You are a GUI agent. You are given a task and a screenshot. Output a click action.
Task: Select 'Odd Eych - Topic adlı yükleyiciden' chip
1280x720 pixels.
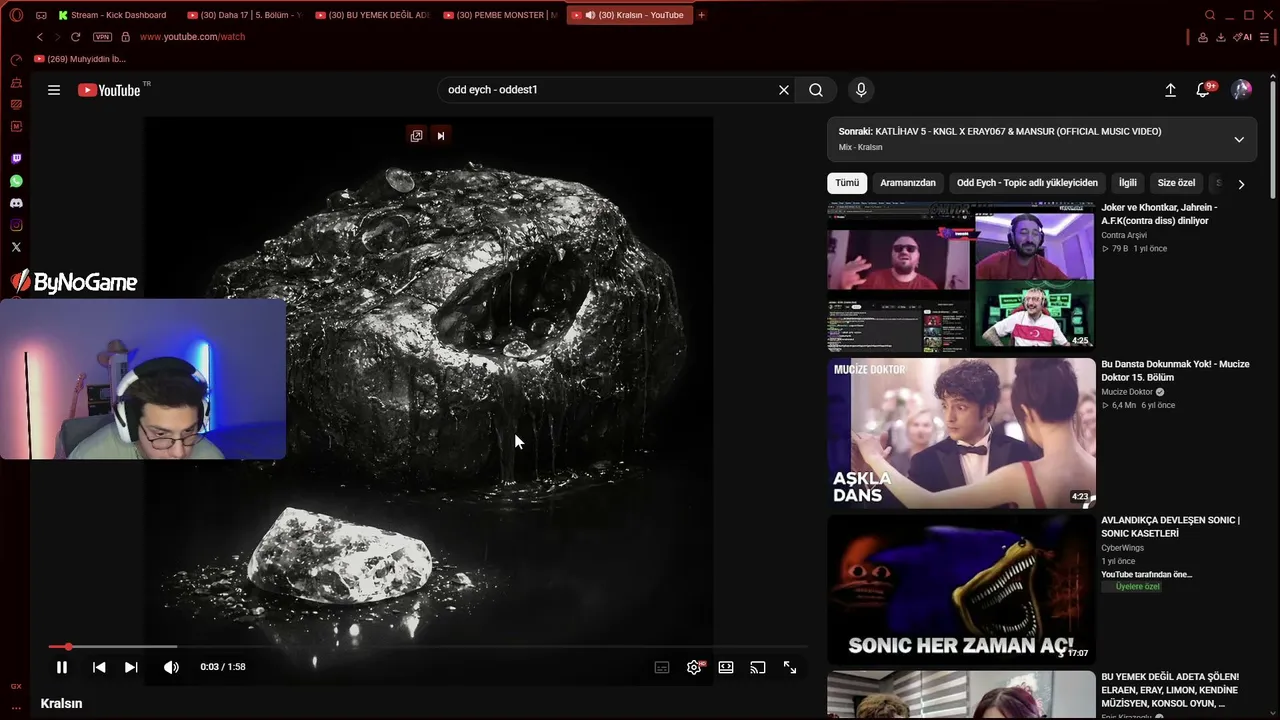click(x=1027, y=183)
